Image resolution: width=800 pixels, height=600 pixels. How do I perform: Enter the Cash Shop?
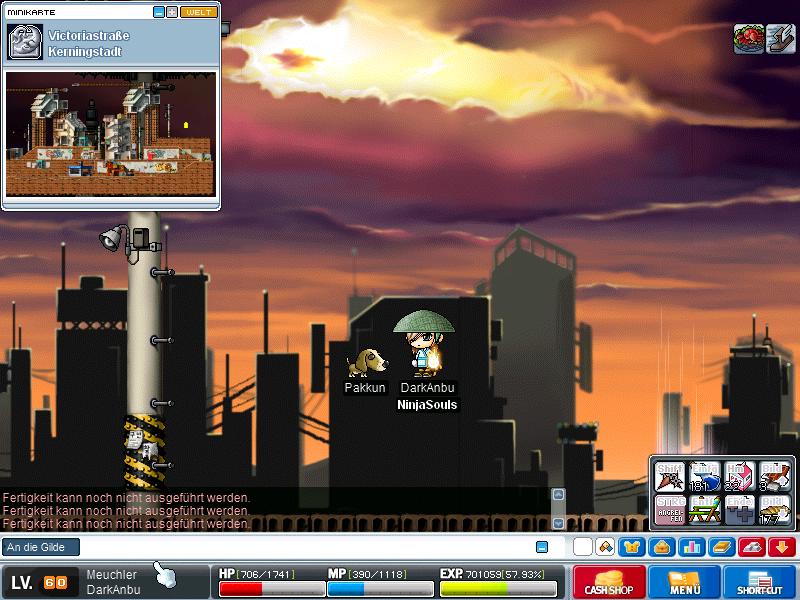click(608, 582)
